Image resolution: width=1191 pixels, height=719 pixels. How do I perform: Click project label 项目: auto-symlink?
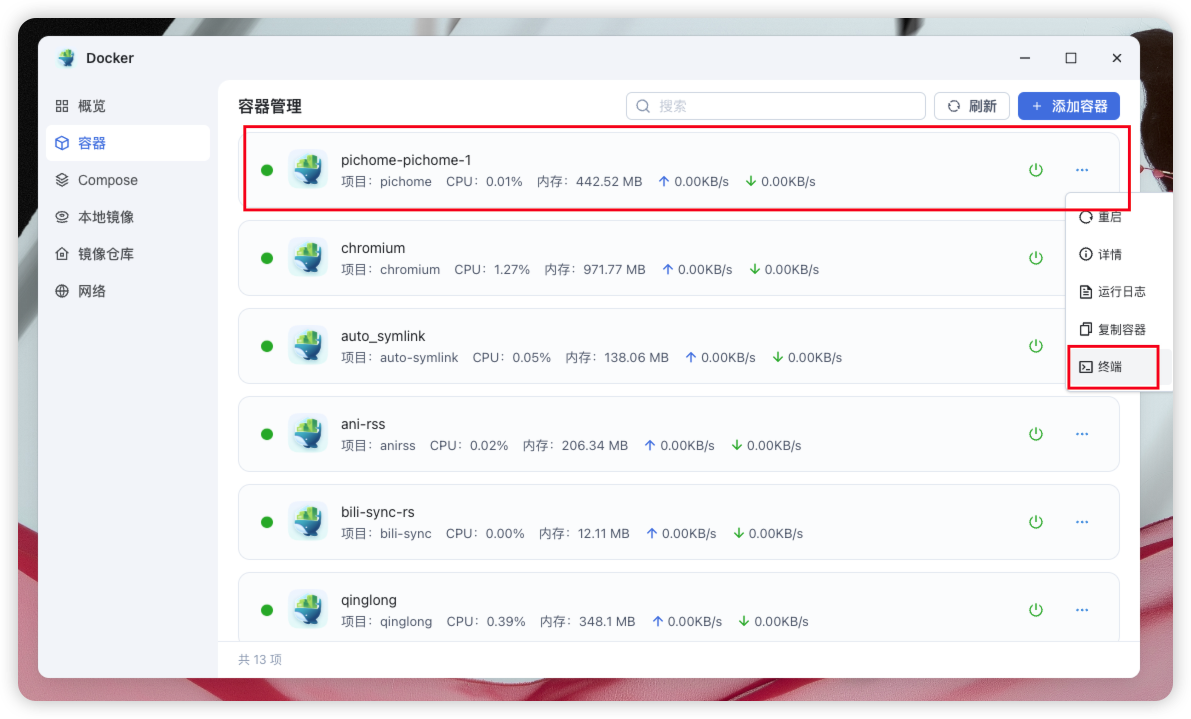click(x=400, y=358)
